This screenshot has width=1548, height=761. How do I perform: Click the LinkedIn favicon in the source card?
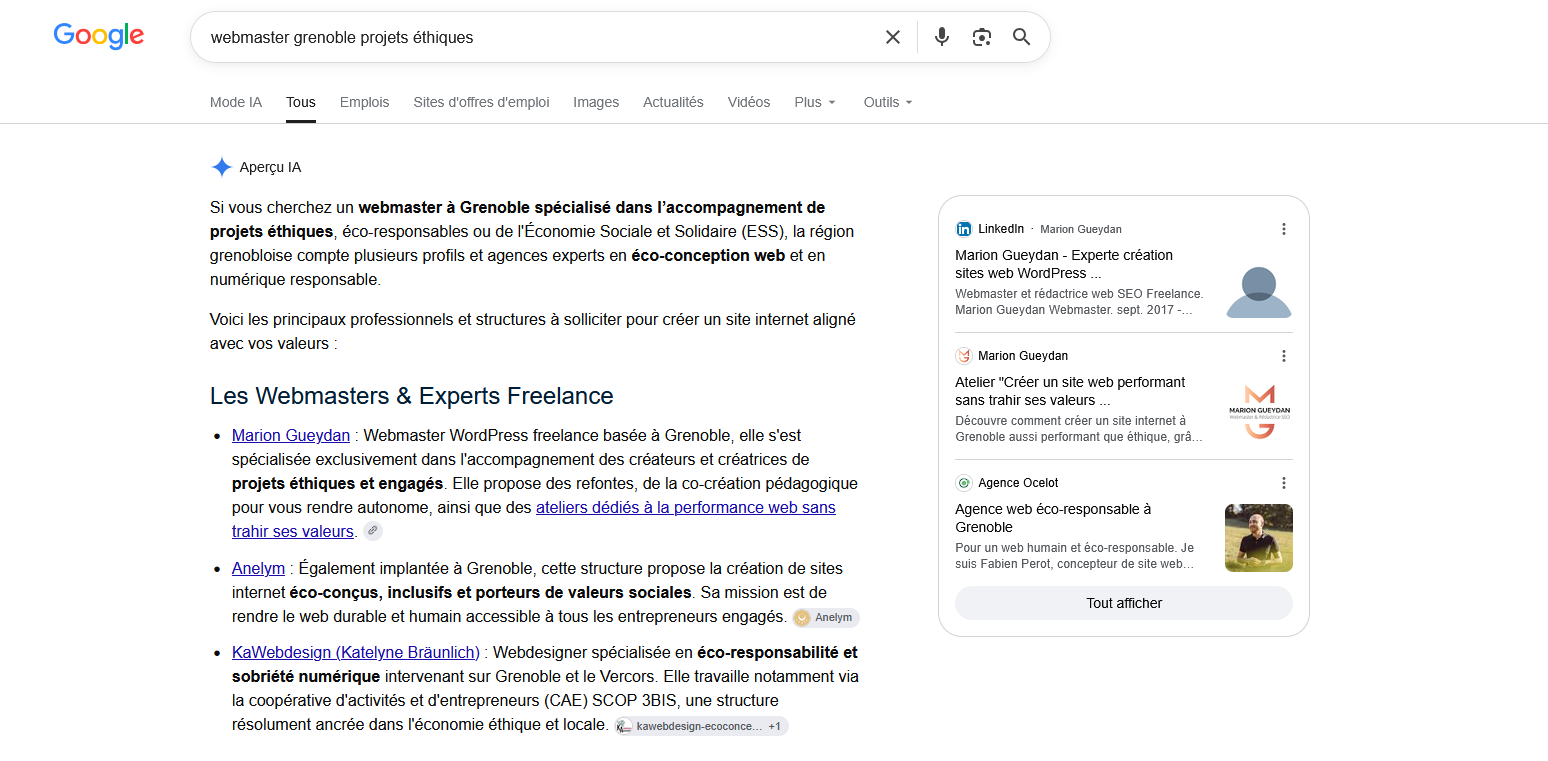[x=964, y=229]
